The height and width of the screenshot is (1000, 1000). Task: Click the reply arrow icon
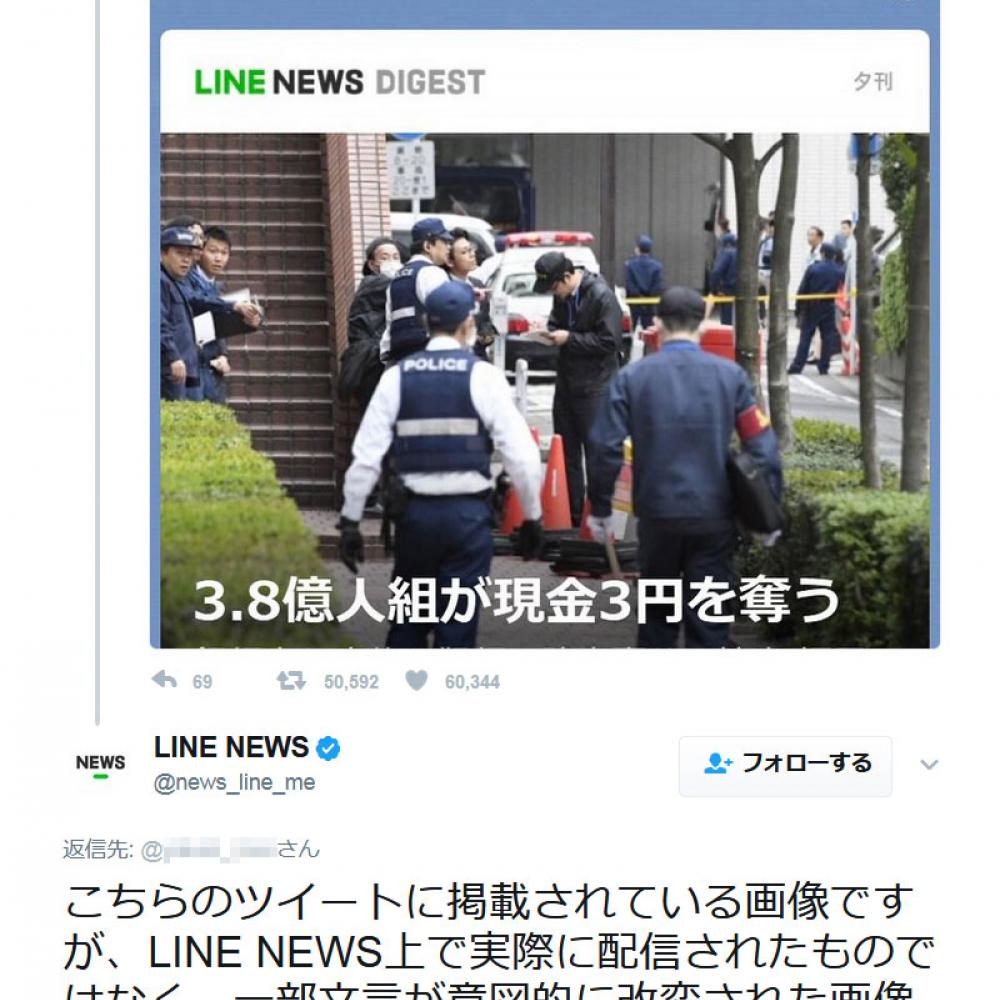(165, 680)
